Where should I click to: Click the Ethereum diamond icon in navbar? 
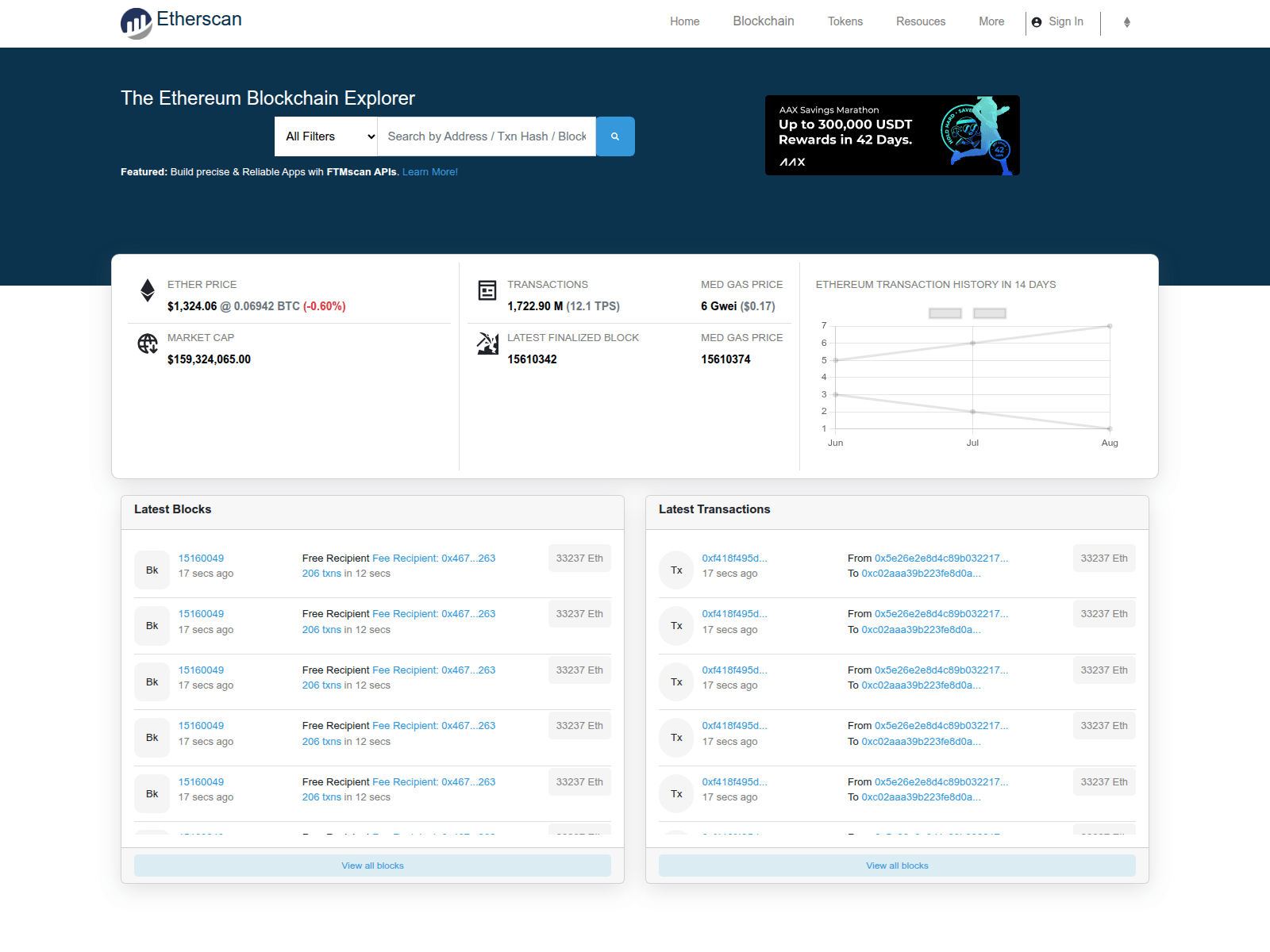(1127, 22)
